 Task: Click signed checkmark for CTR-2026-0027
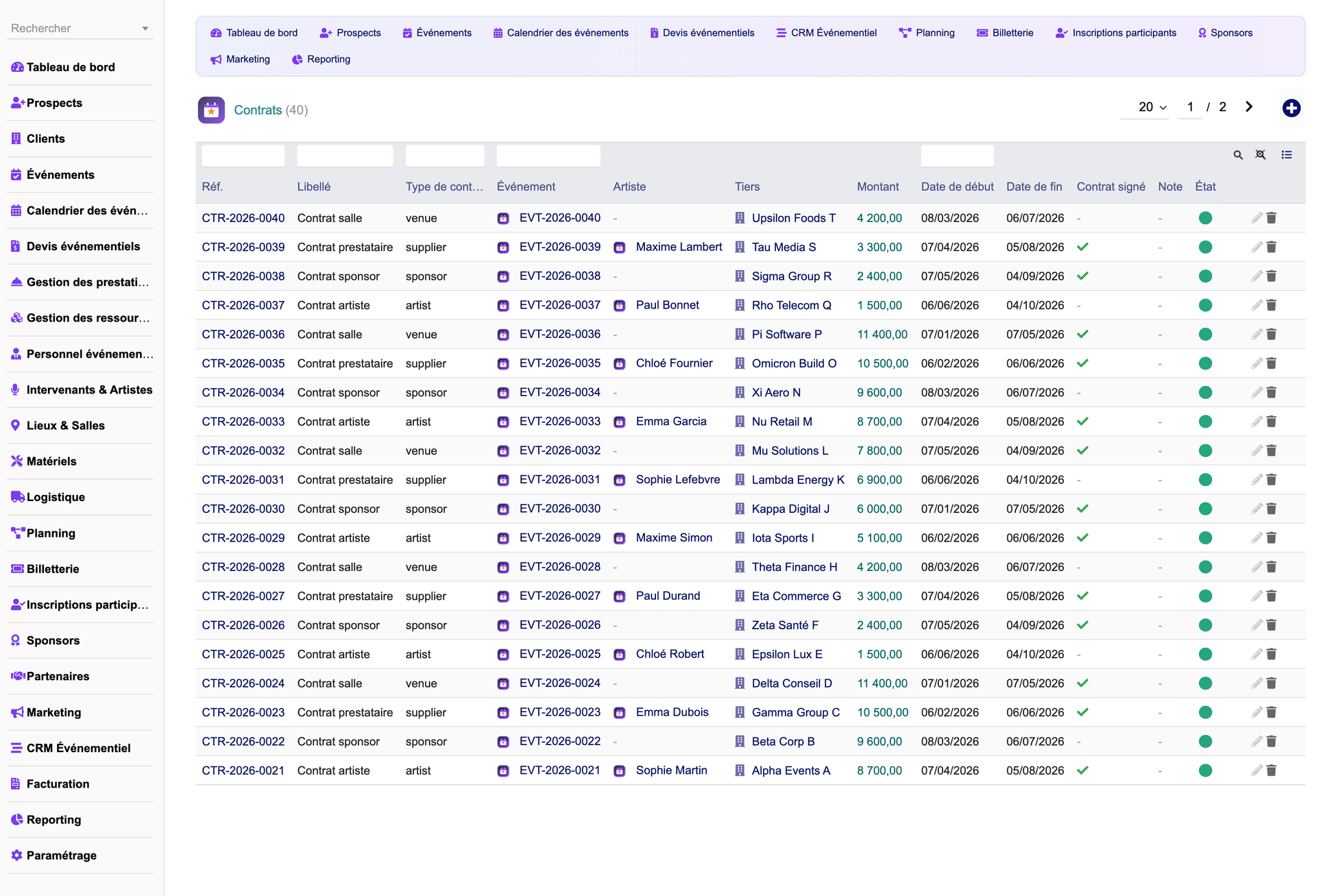(1082, 596)
